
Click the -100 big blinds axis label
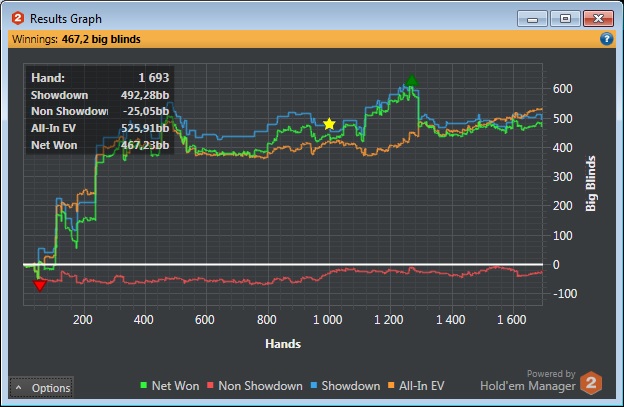[x=565, y=294]
